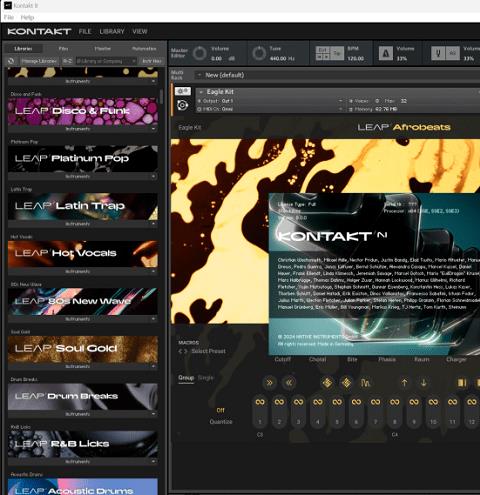This screenshot has height=495, width=480.
Task: Open the instrument wrench edit icon
Action: pos(183,91)
